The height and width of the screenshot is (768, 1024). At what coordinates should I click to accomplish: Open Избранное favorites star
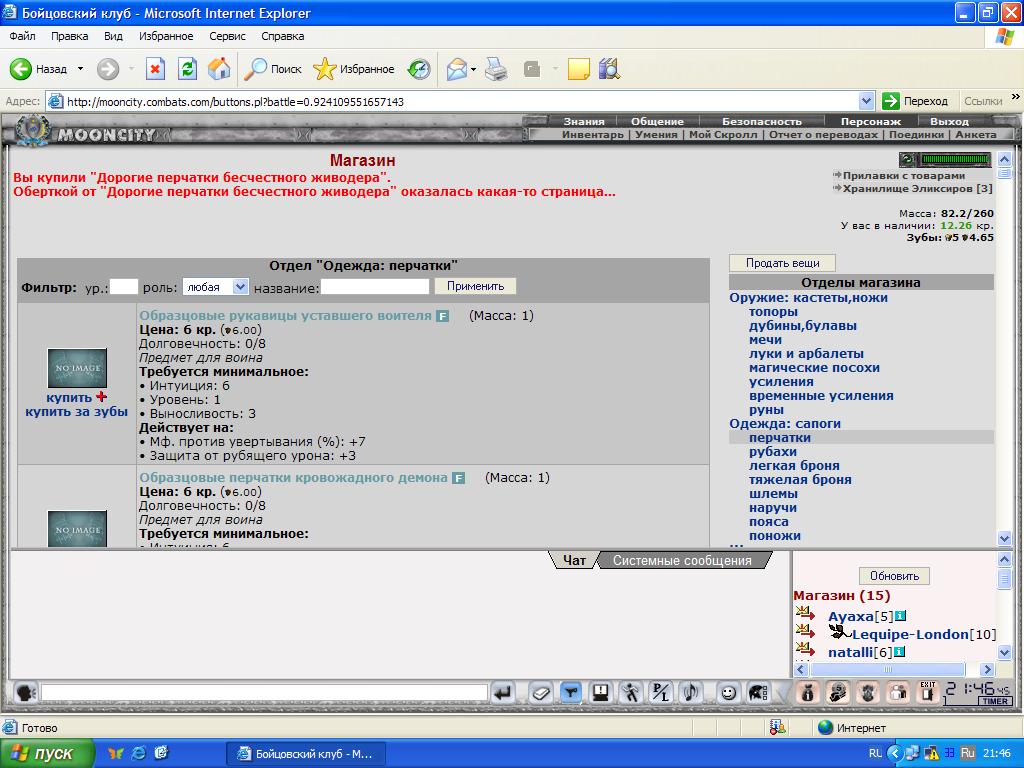(x=354, y=69)
